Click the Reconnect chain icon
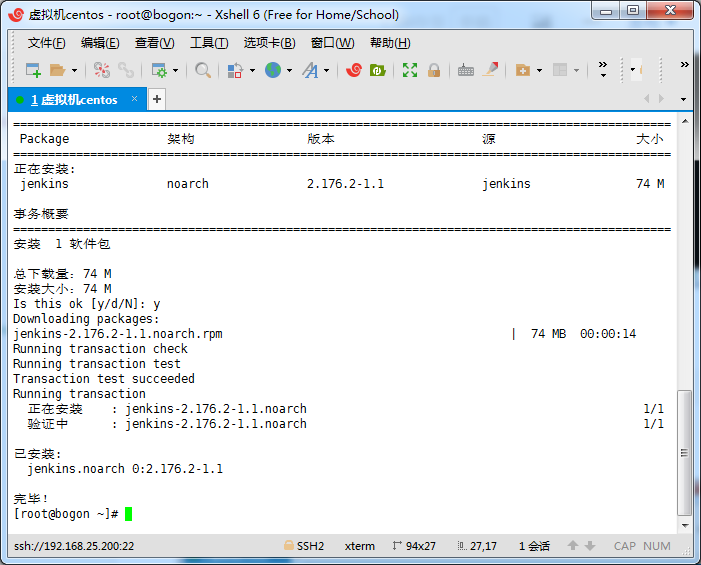Viewport: 701px width, 565px height. tap(126, 70)
